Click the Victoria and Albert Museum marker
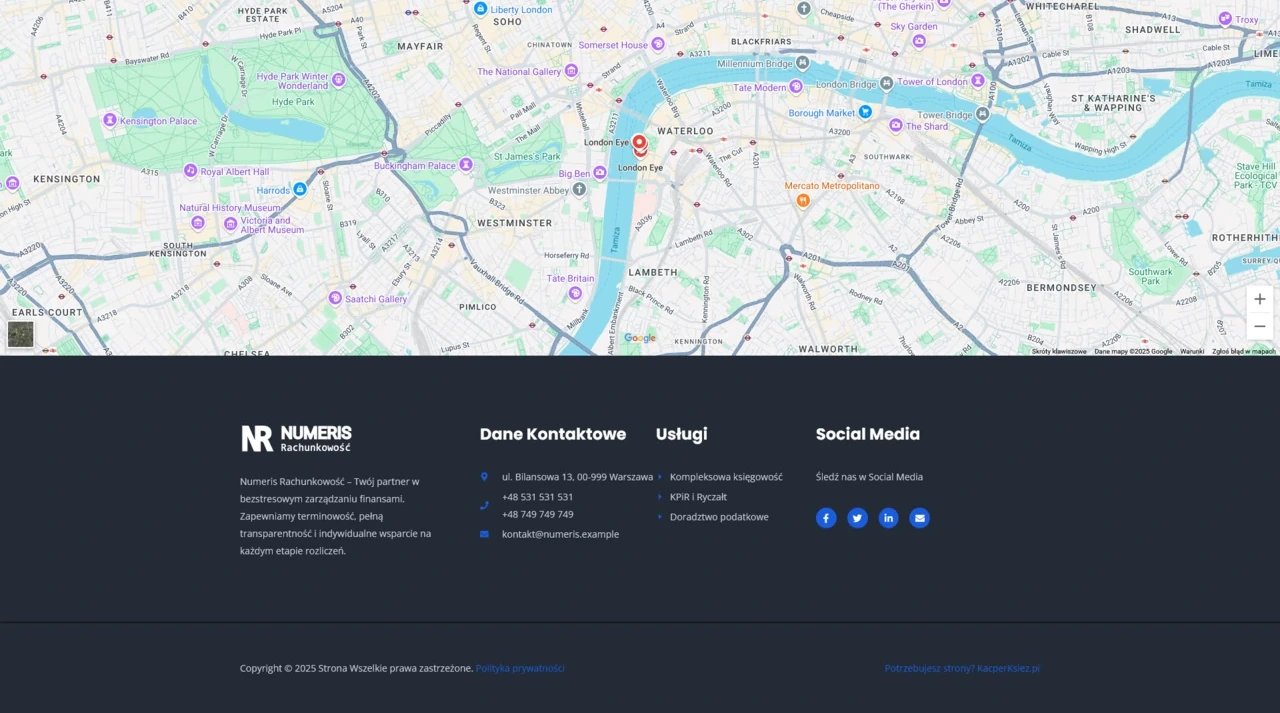Image resolution: width=1280 pixels, height=713 pixels. 231,224
